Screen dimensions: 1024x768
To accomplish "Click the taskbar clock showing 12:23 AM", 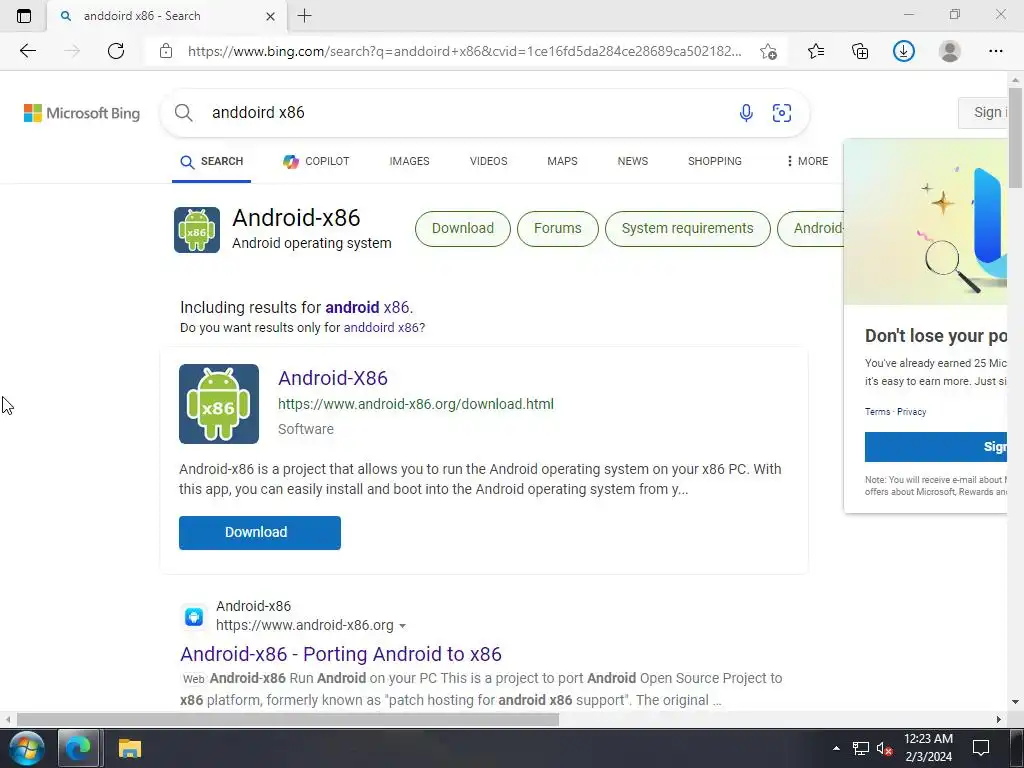I will coord(928,748).
